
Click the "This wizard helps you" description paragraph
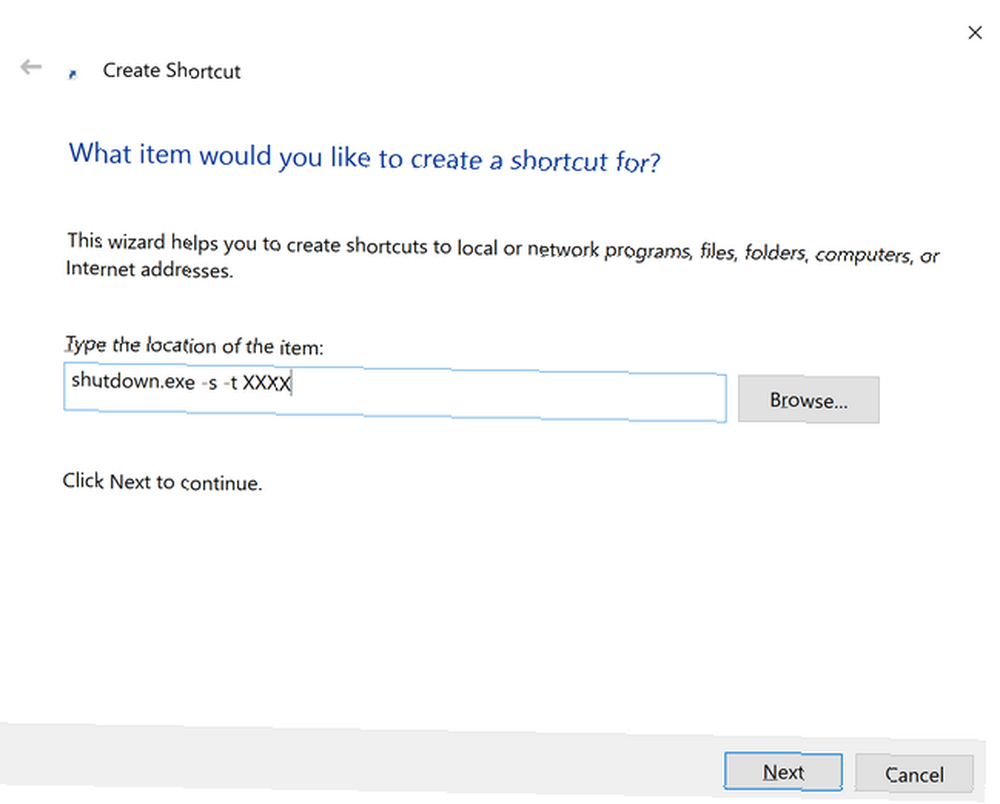click(502, 255)
